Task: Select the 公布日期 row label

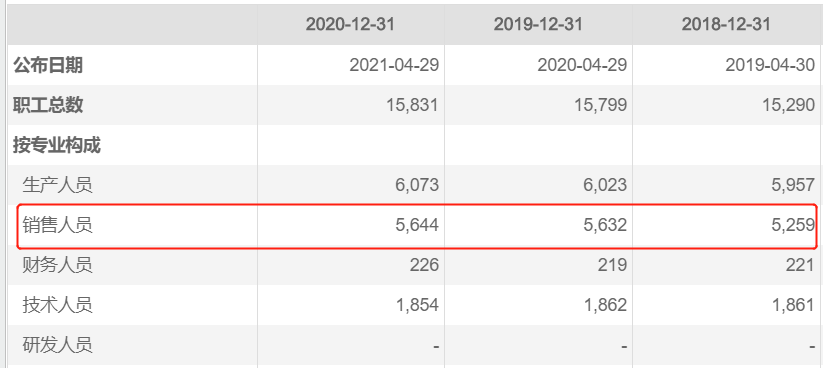Action: pos(48,65)
